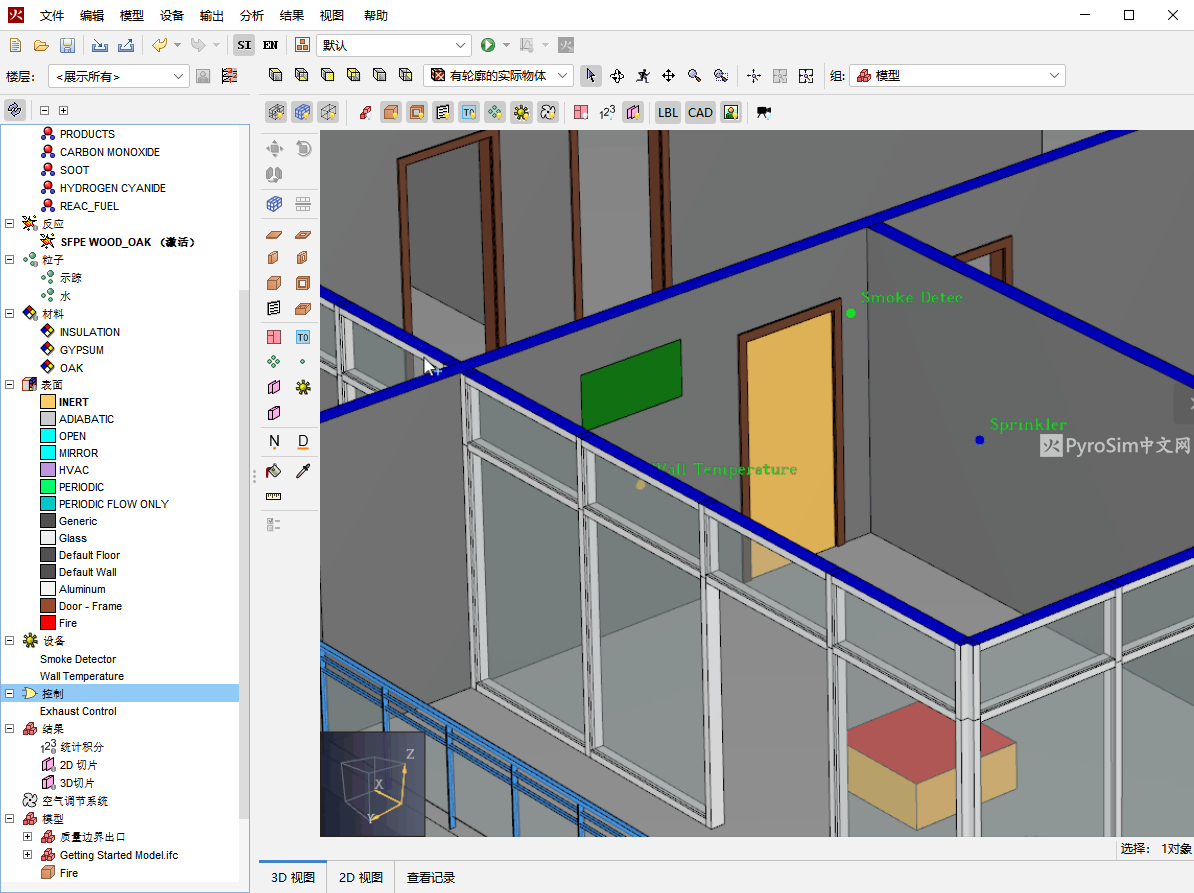This screenshot has width=1194, height=893.
Task: Open a file with the folder icon
Action: (x=41, y=46)
